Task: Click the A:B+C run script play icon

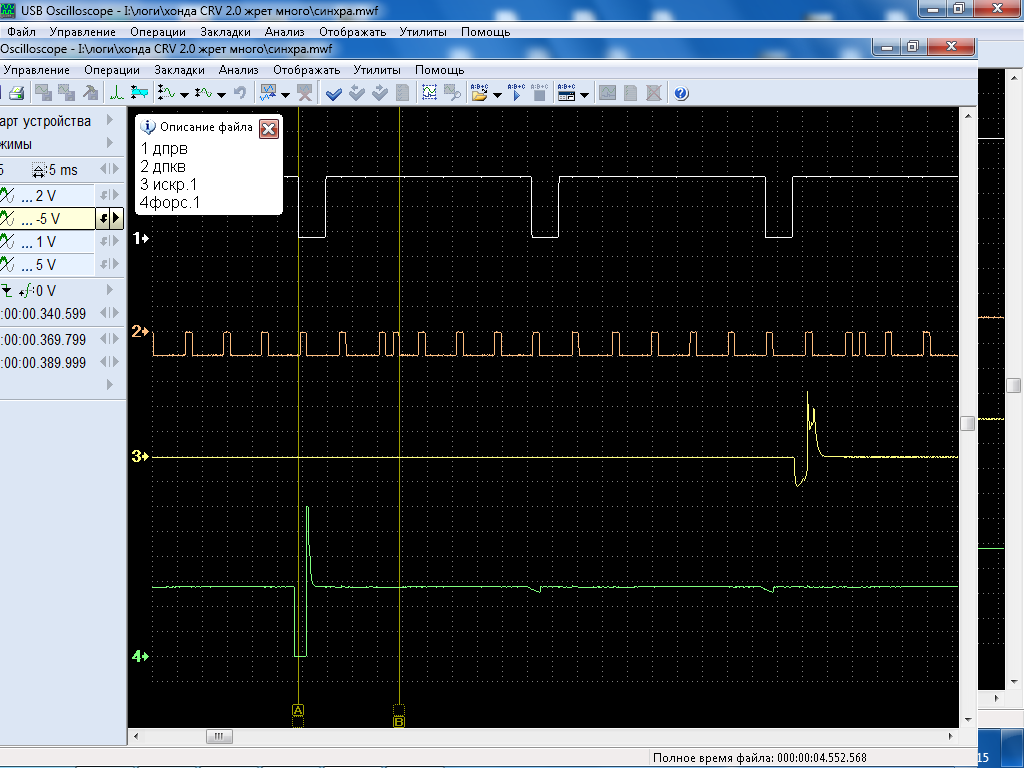Action: coord(516,93)
